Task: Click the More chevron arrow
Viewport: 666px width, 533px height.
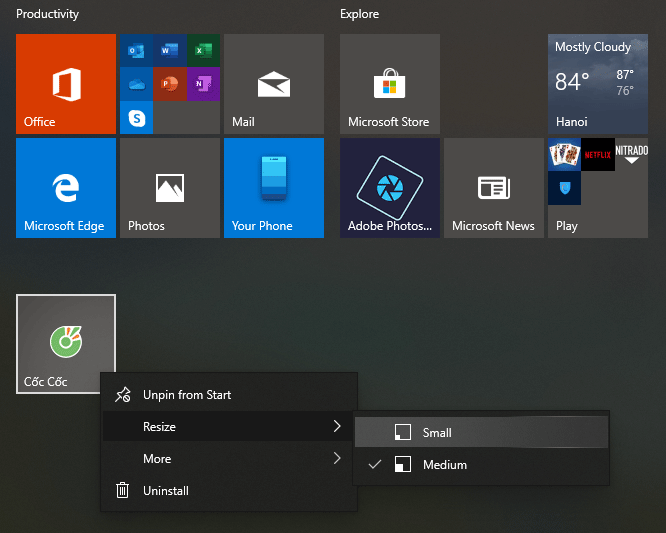Action: (x=337, y=458)
